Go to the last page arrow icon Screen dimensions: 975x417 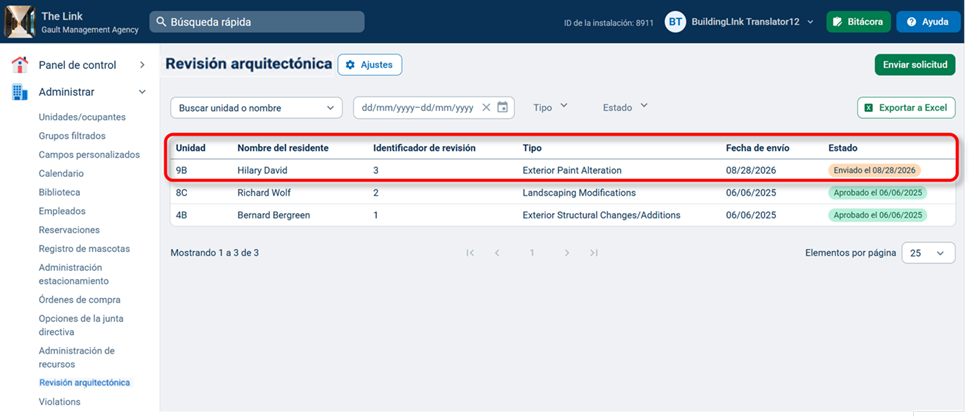tap(594, 253)
